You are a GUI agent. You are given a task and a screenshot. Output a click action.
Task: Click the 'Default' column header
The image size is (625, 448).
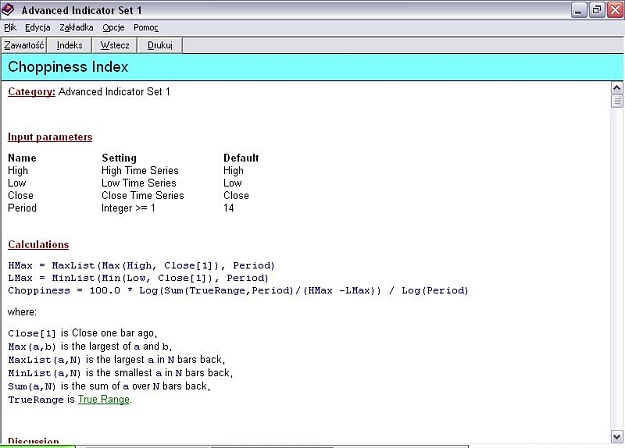[x=241, y=158]
